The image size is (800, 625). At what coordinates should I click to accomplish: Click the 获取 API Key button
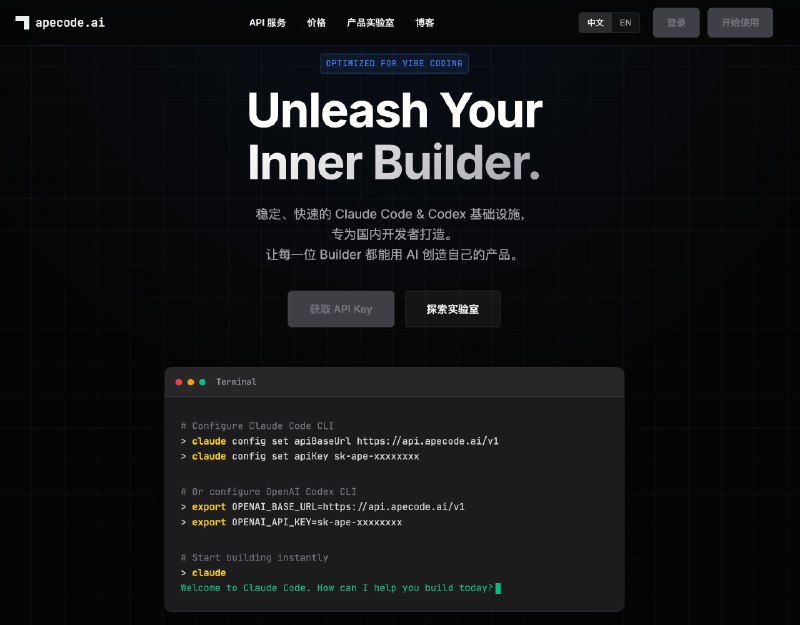tap(341, 309)
